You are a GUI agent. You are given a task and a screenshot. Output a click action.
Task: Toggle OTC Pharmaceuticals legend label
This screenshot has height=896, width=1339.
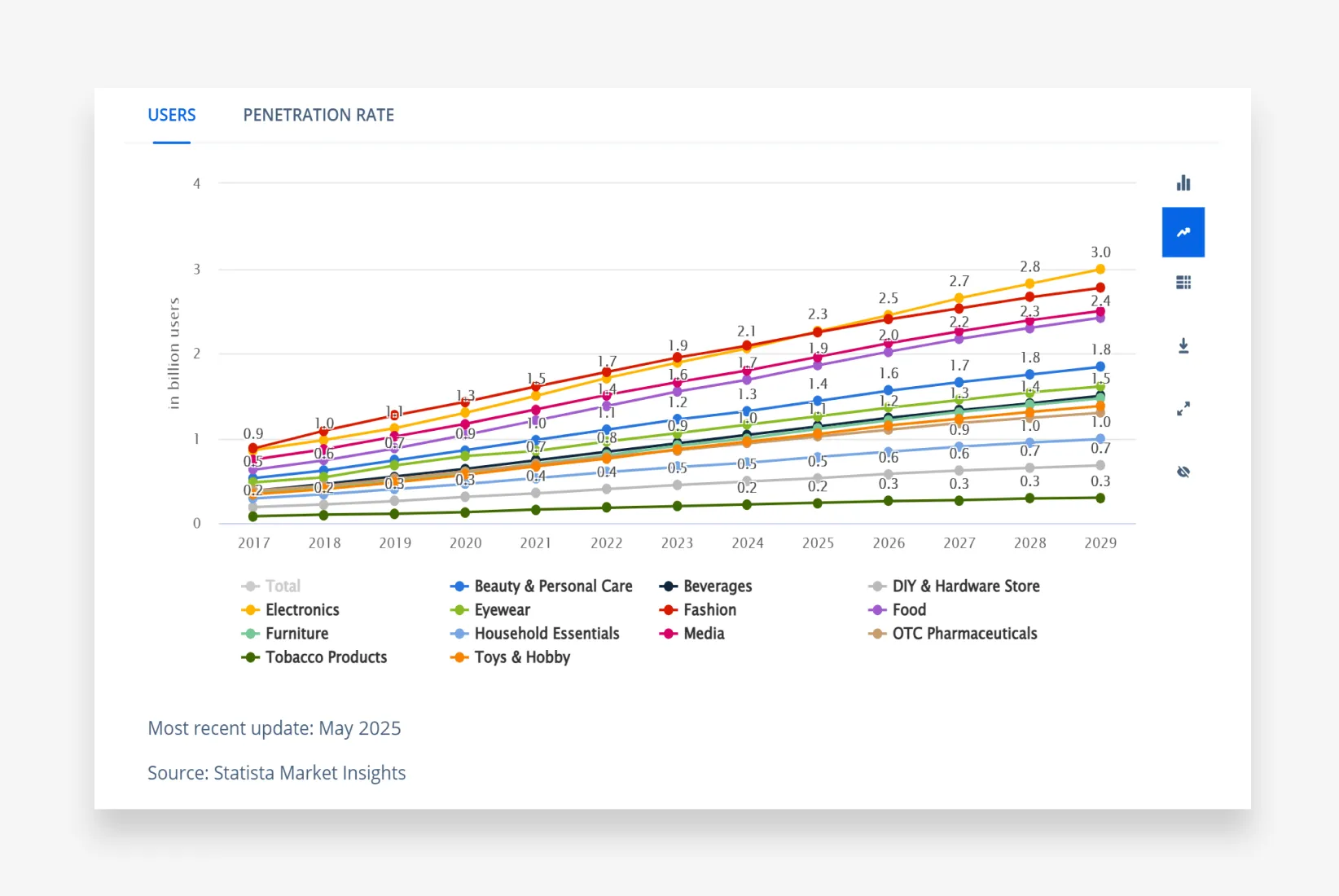tap(964, 634)
